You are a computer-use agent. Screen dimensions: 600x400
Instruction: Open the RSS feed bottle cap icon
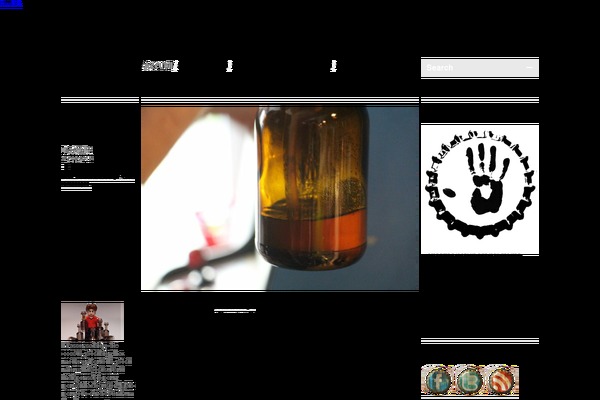click(x=502, y=380)
